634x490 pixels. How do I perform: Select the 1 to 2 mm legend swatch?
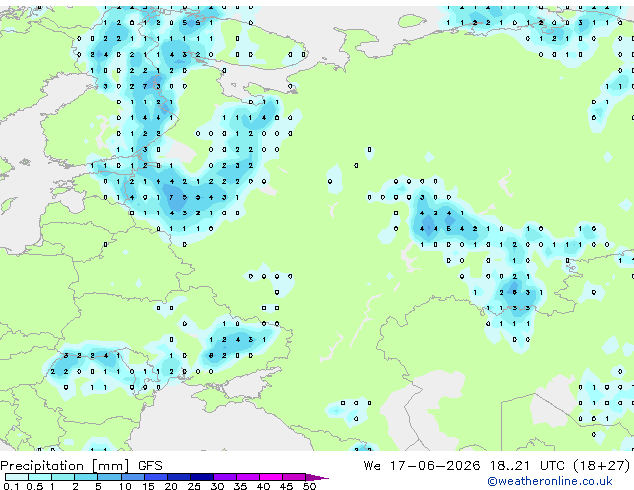click(x=63, y=477)
